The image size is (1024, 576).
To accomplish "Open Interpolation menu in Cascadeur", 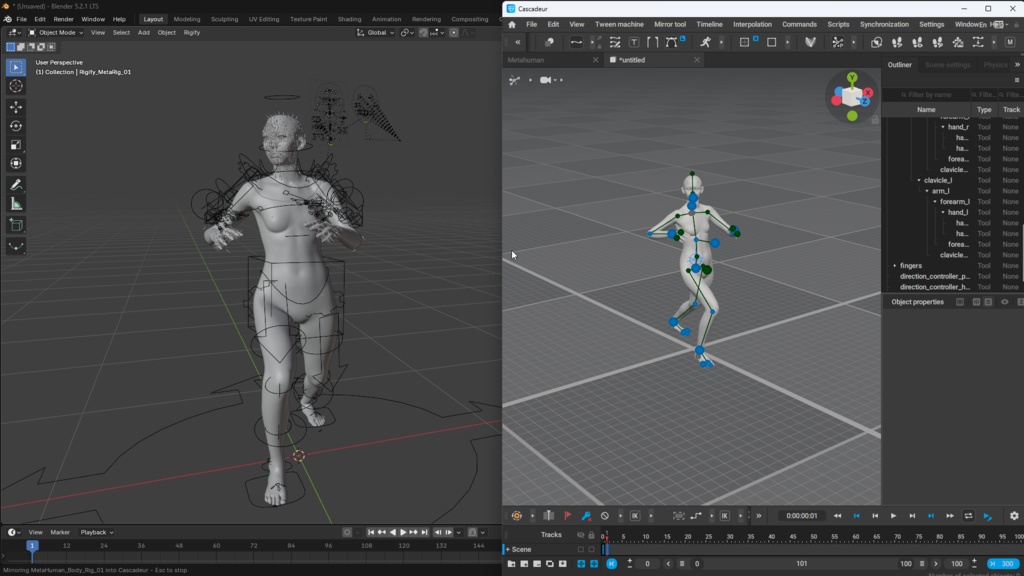I will coord(752,24).
